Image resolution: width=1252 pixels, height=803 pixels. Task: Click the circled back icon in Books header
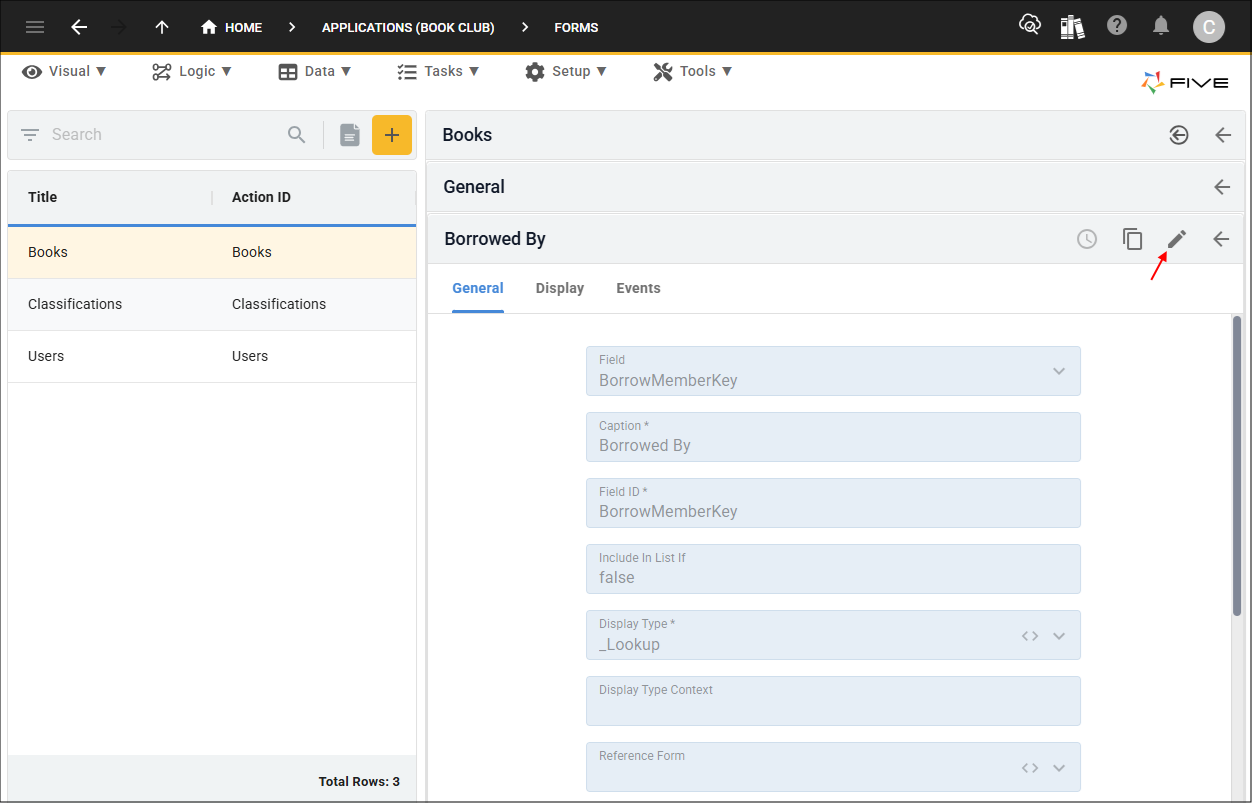click(x=1179, y=135)
